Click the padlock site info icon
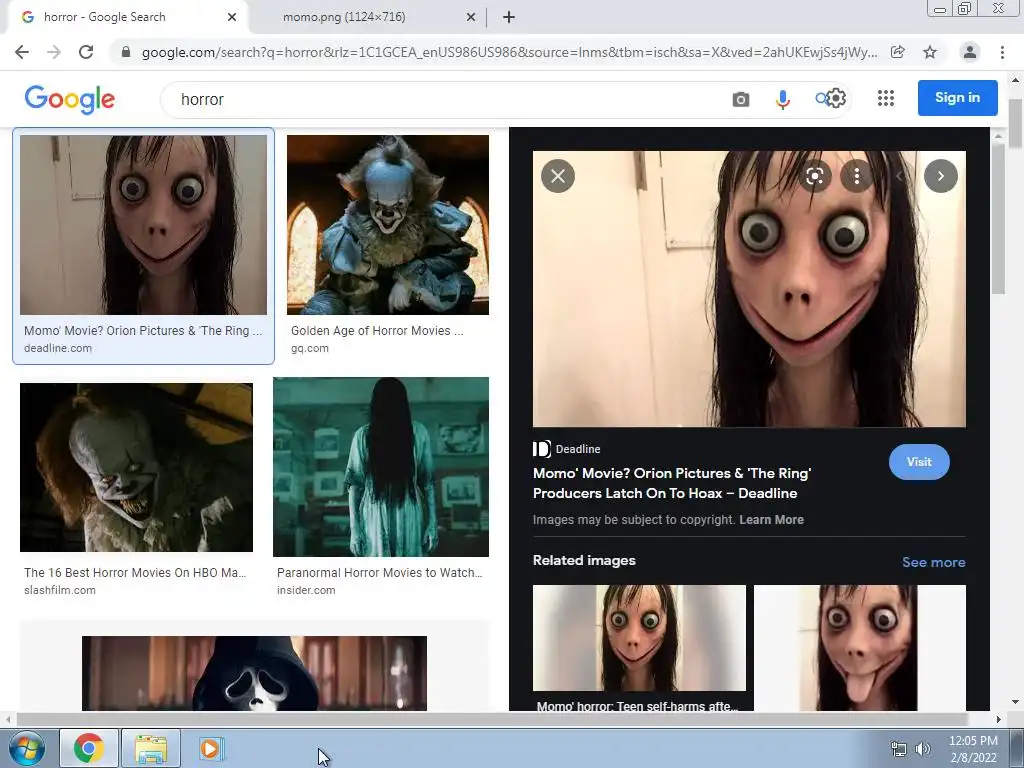This screenshot has height=768, width=1024. (x=126, y=52)
